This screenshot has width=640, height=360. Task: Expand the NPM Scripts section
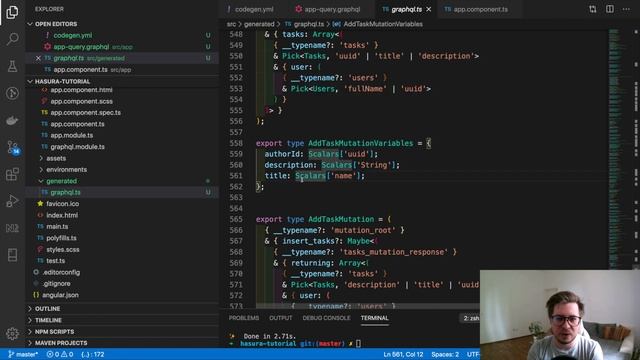pyautogui.click(x=54, y=331)
